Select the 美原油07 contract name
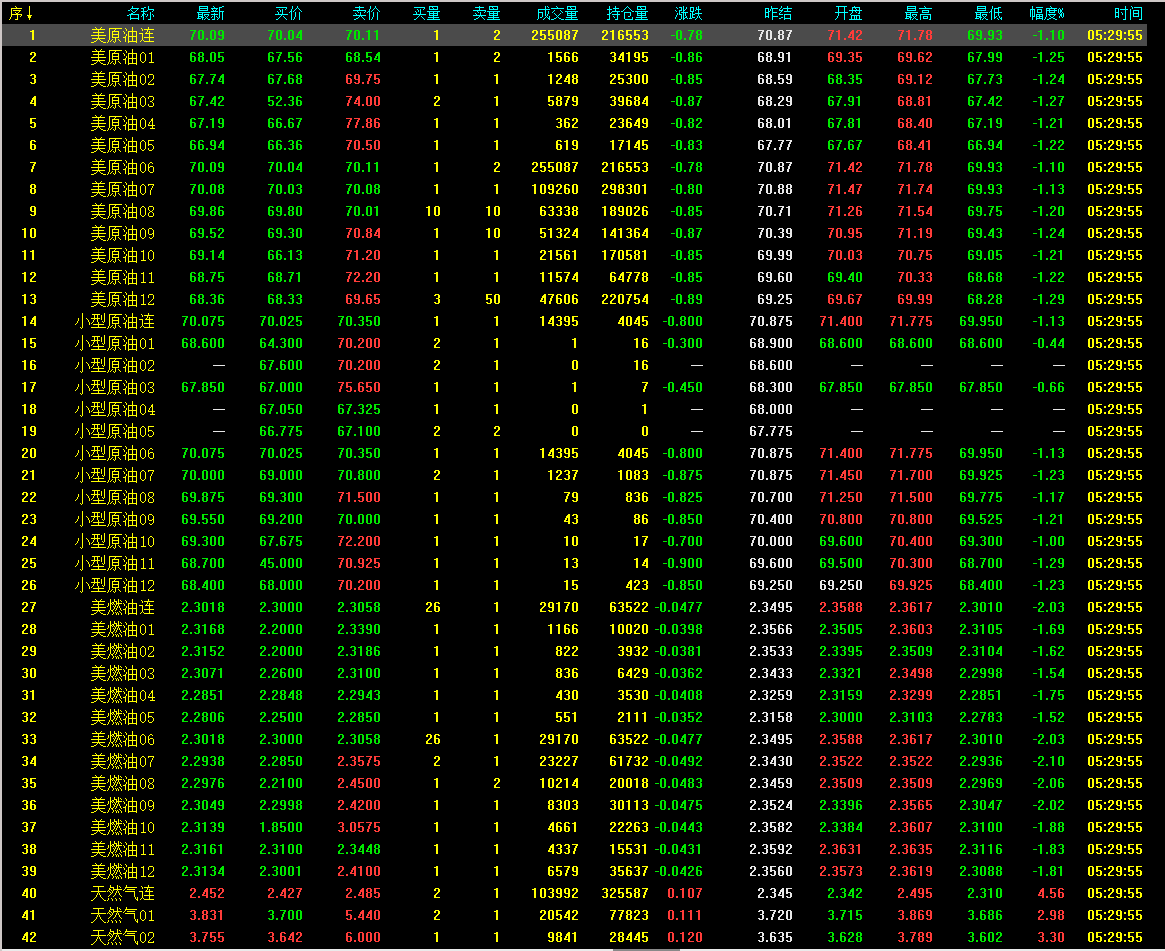The height and width of the screenshot is (951, 1165). 122,189
